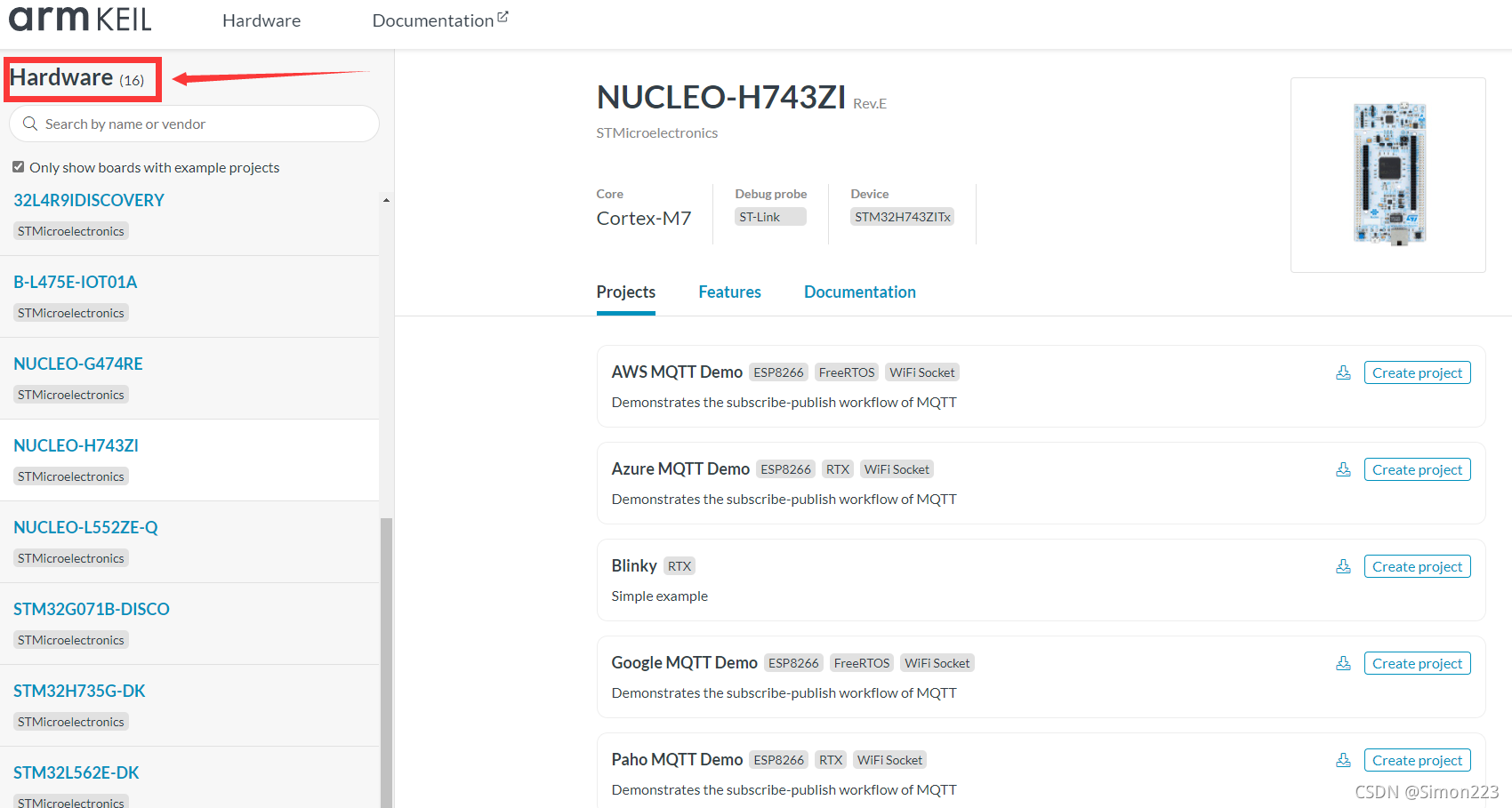The width and height of the screenshot is (1512, 808).
Task: Download the Paho MQTT Demo project
Action: (x=1343, y=760)
